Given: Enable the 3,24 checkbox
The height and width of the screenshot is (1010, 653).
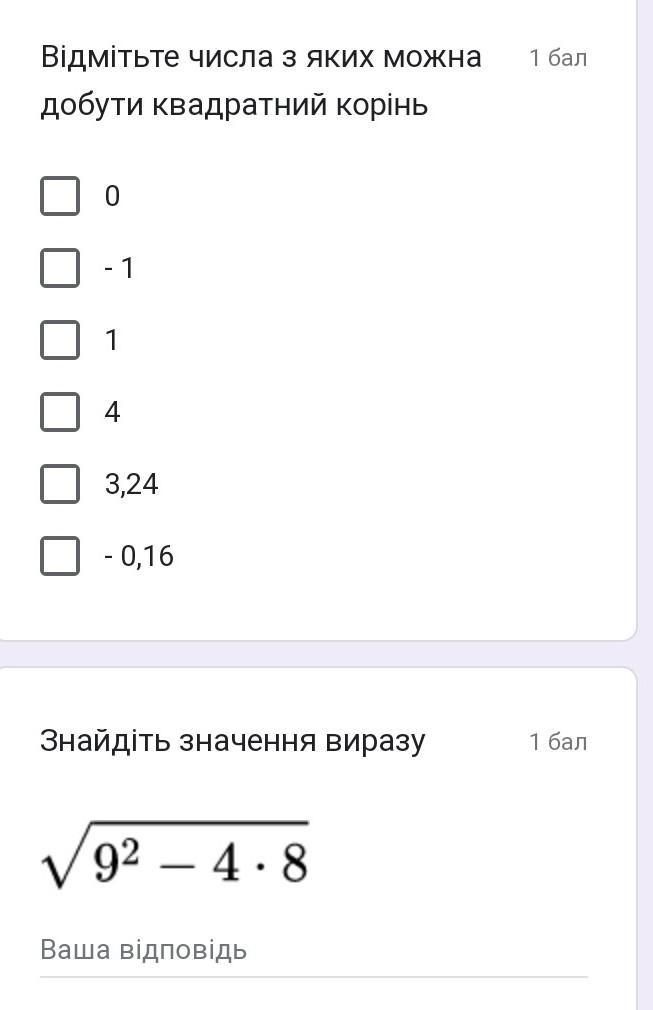Looking at the screenshot, I should [x=60, y=484].
